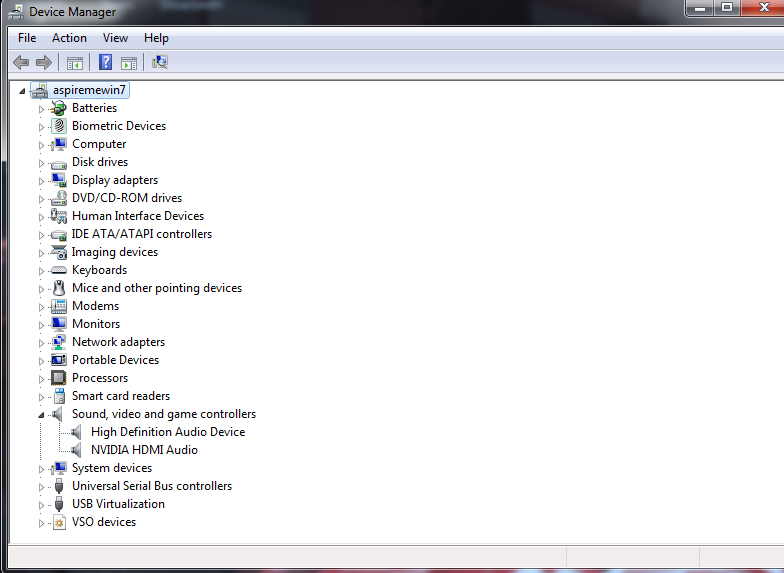The width and height of the screenshot is (784, 573).
Task: Select Universal Serial Bus controllers entry
Action: pos(151,486)
